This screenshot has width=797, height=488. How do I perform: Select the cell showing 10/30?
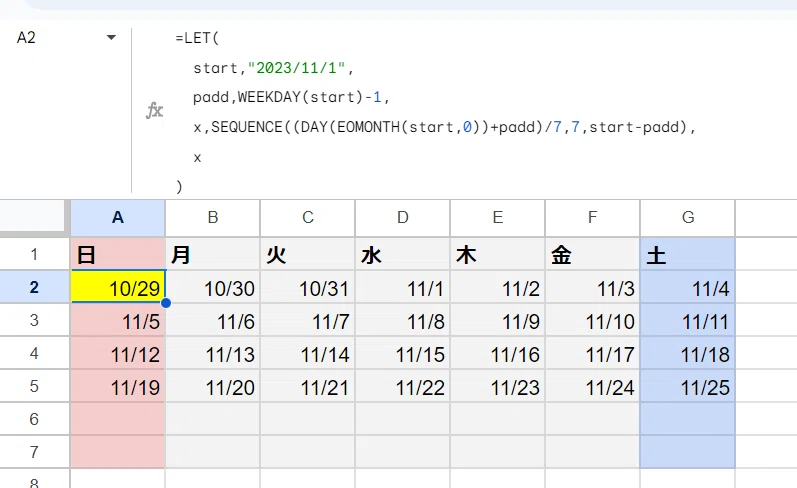click(x=213, y=287)
